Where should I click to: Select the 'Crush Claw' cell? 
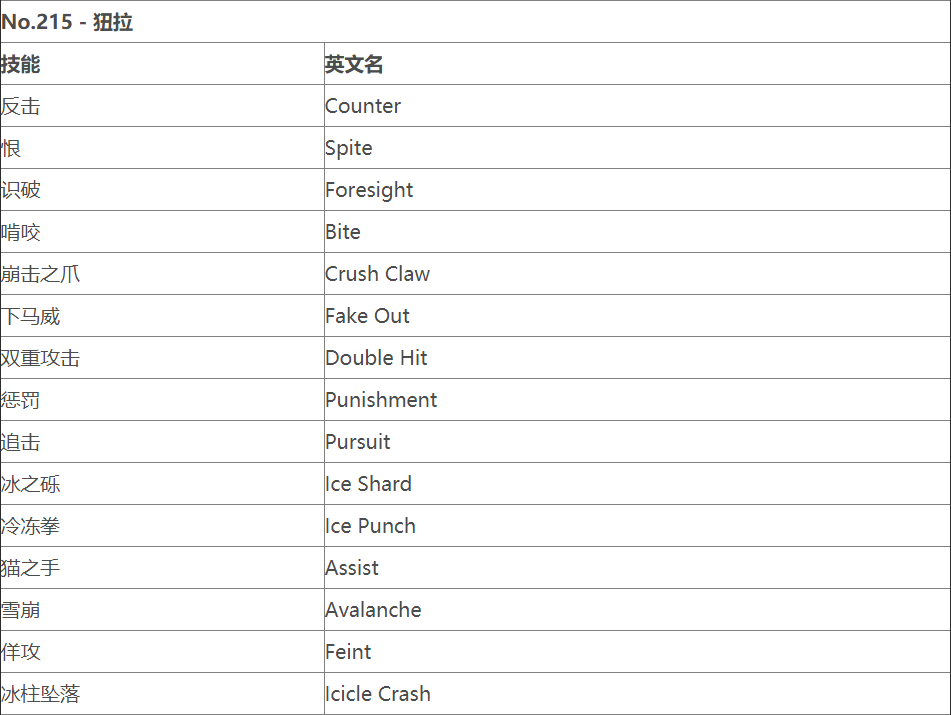tap(377, 274)
